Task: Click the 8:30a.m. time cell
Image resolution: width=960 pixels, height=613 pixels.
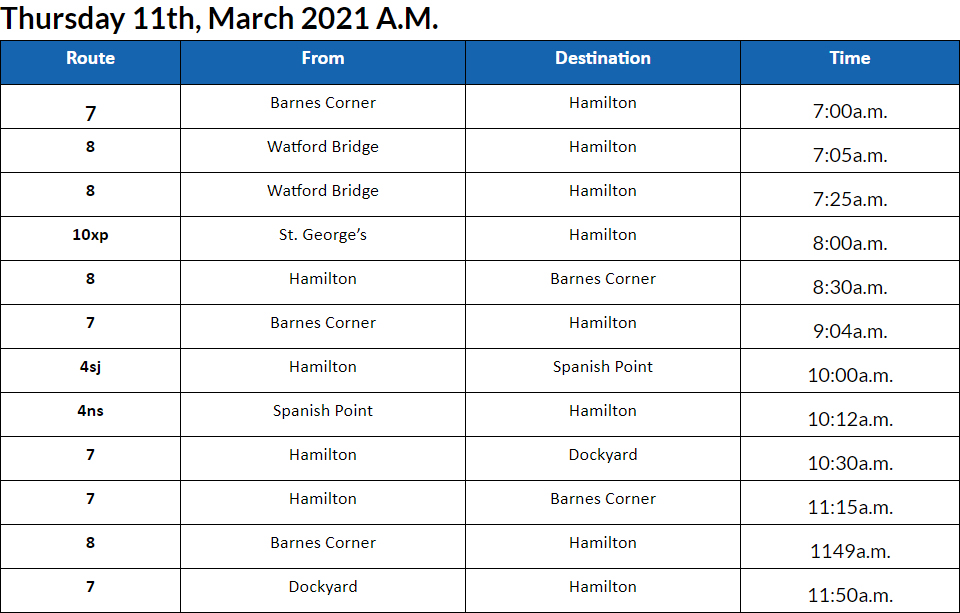Action: pos(849,287)
